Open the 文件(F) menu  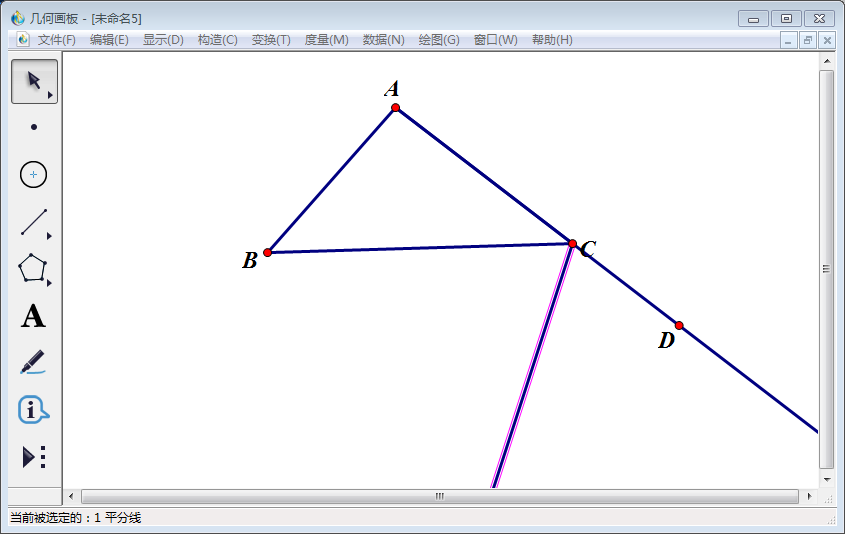coord(57,40)
